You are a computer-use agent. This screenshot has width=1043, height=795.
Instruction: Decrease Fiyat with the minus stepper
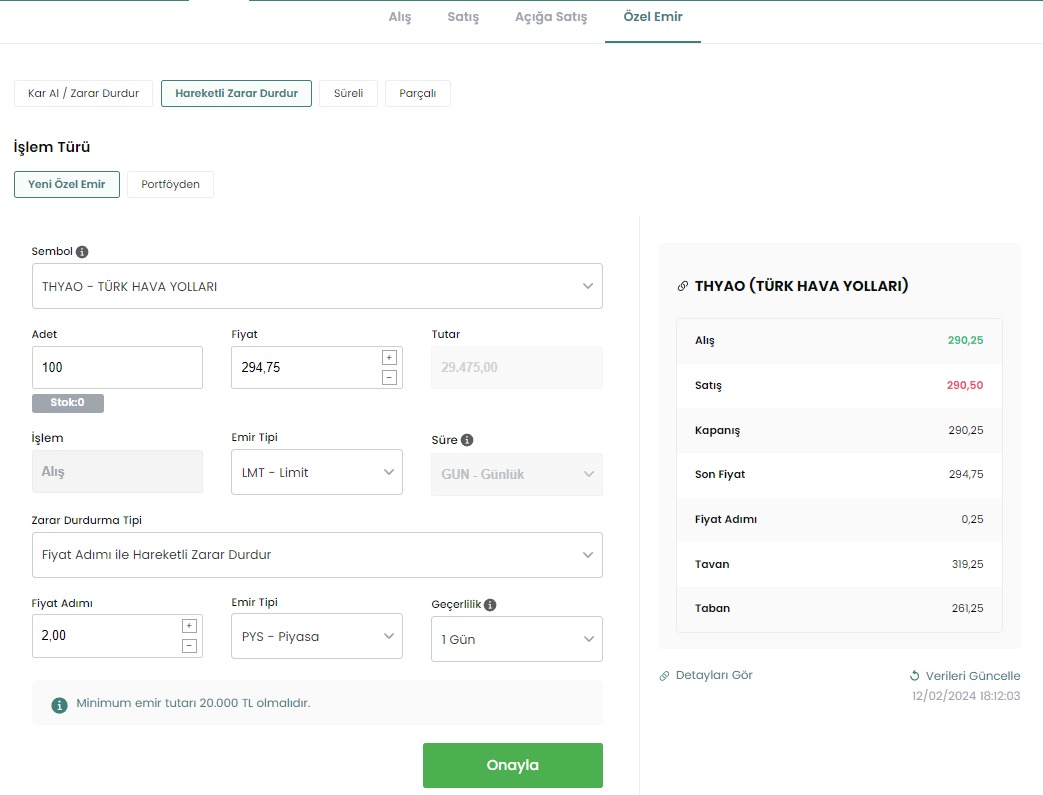coord(389,377)
